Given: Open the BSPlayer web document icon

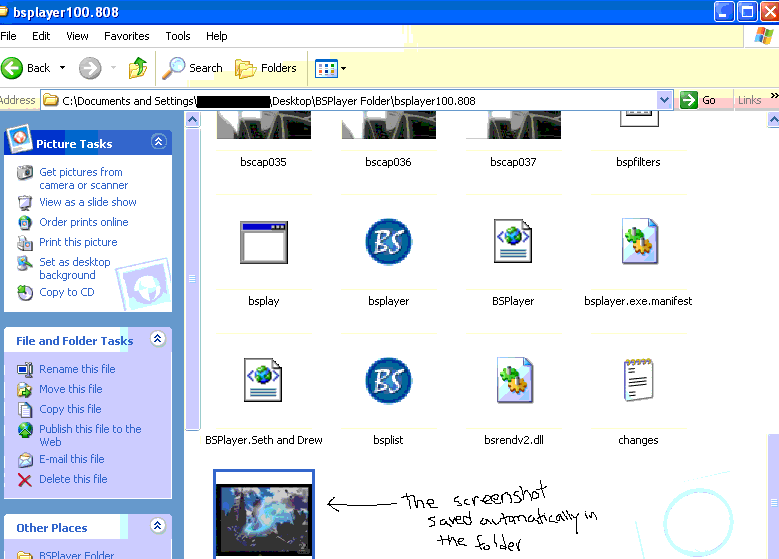Looking at the screenshot, I should (x=513, y=241).
